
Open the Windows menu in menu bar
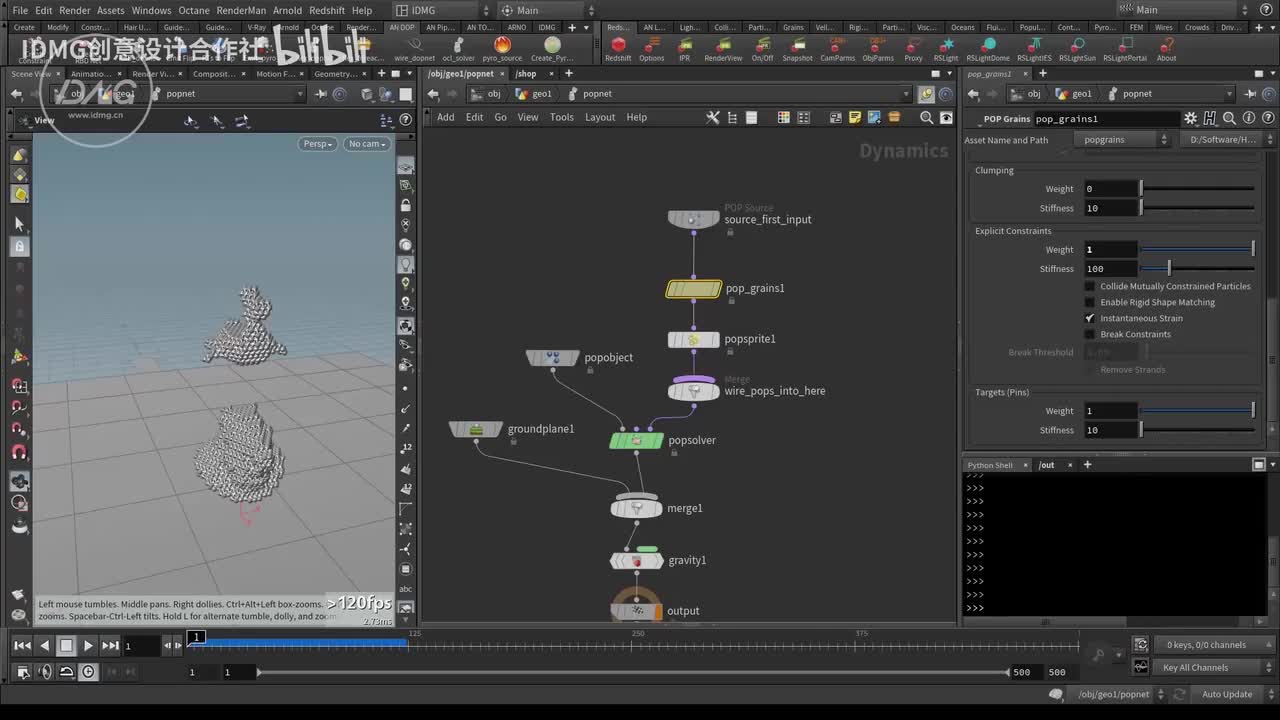(151, 10)
